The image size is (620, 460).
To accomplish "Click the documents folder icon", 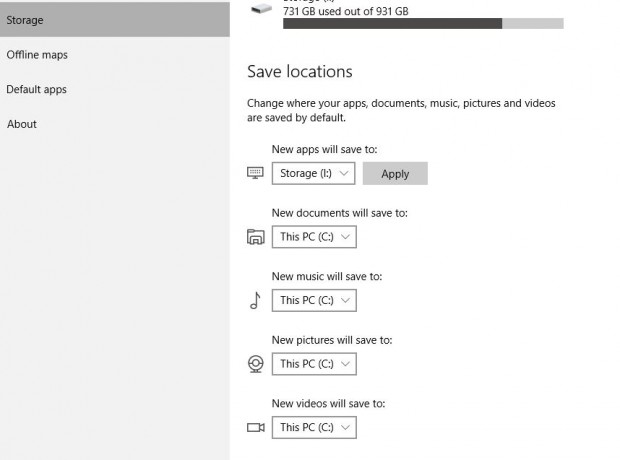I will pos(255,237).
